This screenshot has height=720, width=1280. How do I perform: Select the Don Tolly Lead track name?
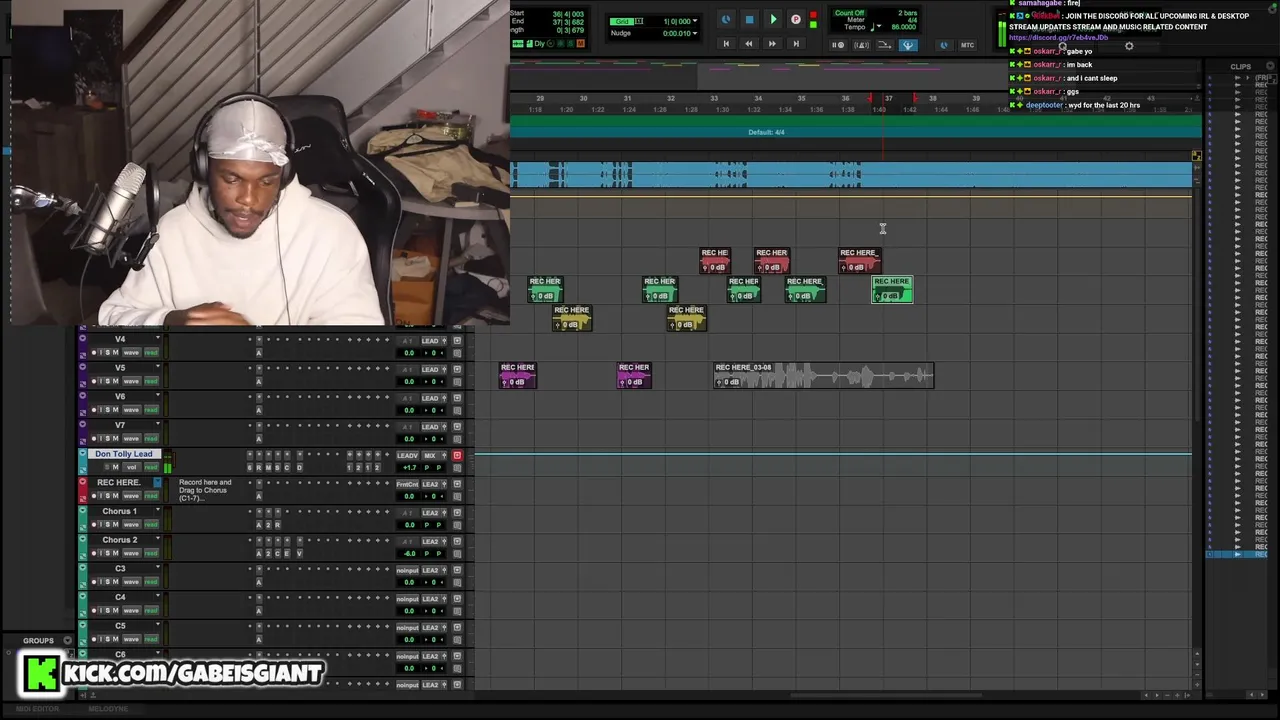(124, 454)
